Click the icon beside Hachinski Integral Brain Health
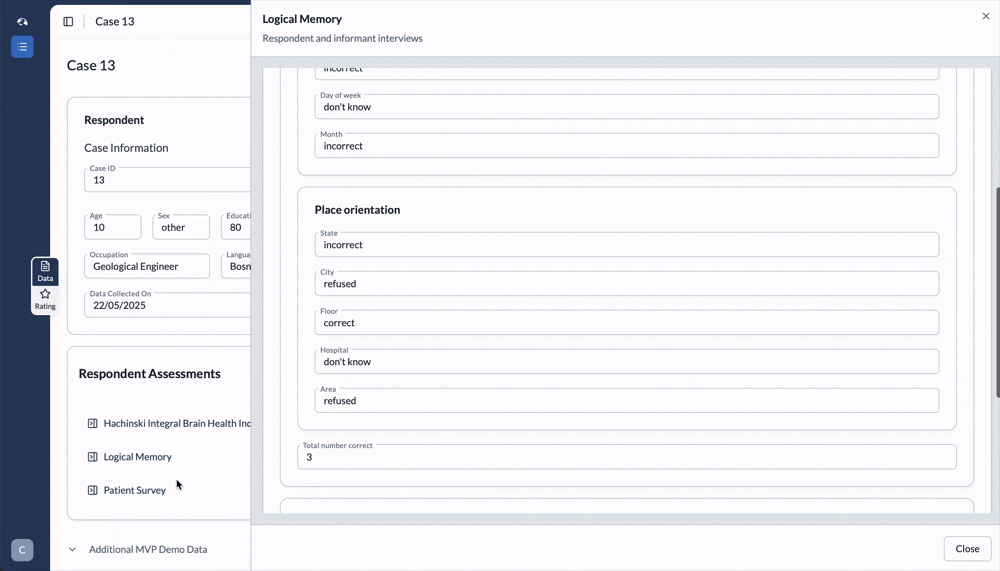Image resolution: width=1000 pixels, height=571 pixels. pos(92,424)
